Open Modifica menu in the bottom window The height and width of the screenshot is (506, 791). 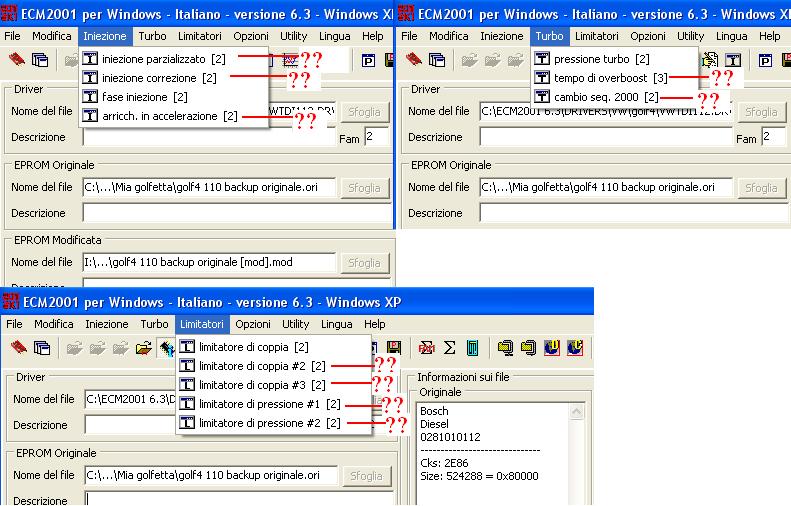[x=53, y=324]
